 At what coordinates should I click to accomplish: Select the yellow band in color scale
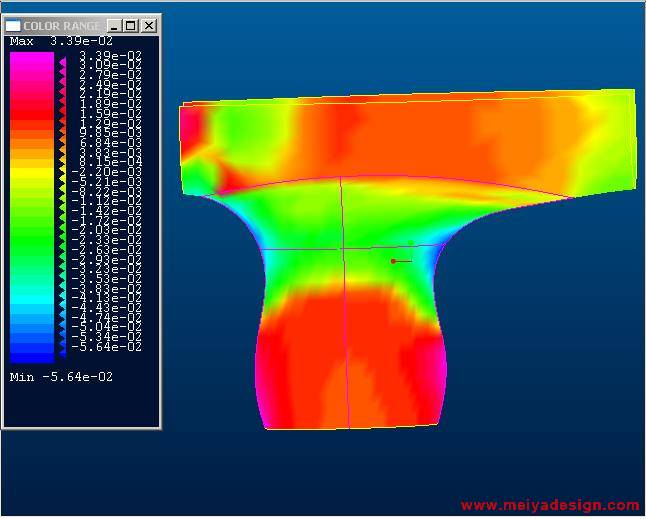click(x=32, y=173)
